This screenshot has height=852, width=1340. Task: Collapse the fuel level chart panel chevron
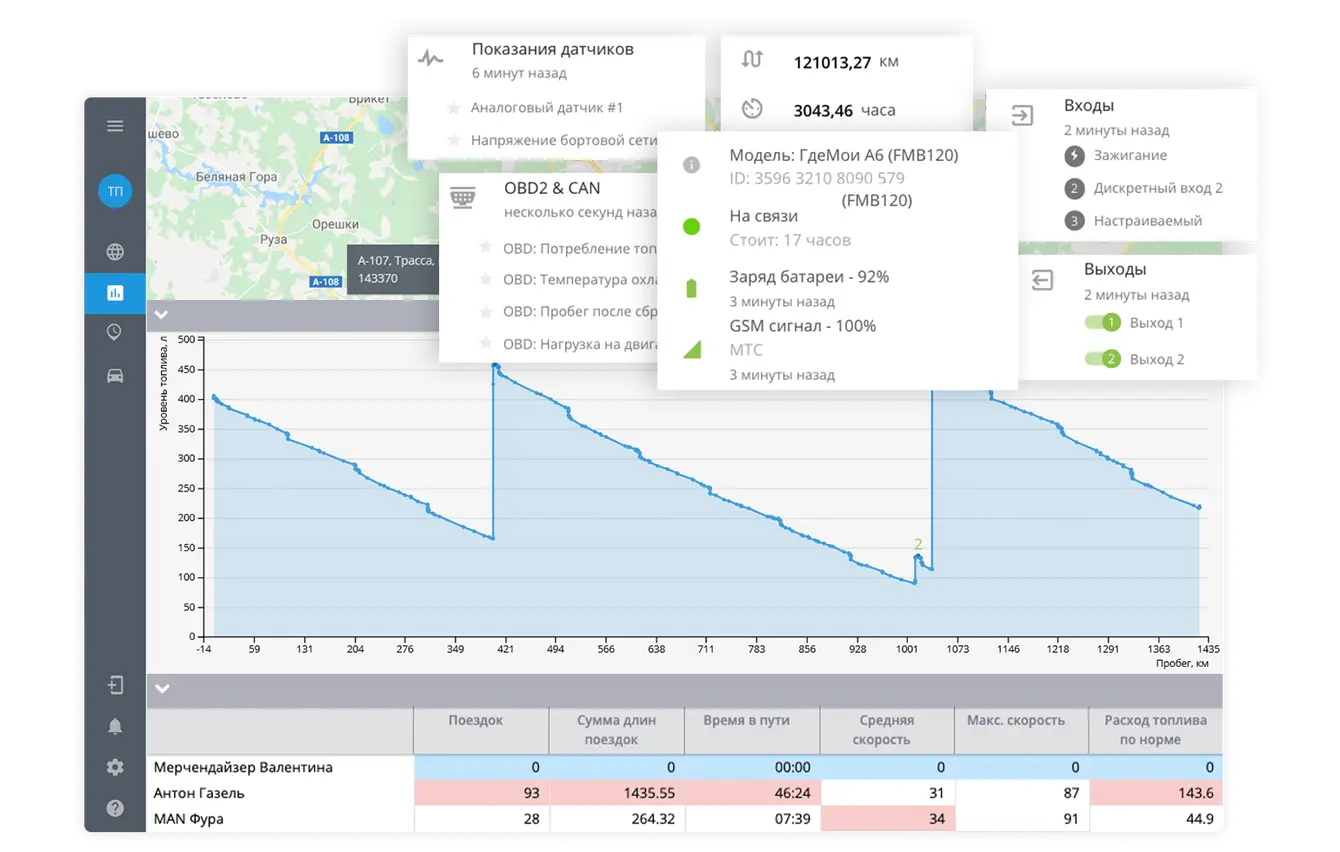coord(161,314)
